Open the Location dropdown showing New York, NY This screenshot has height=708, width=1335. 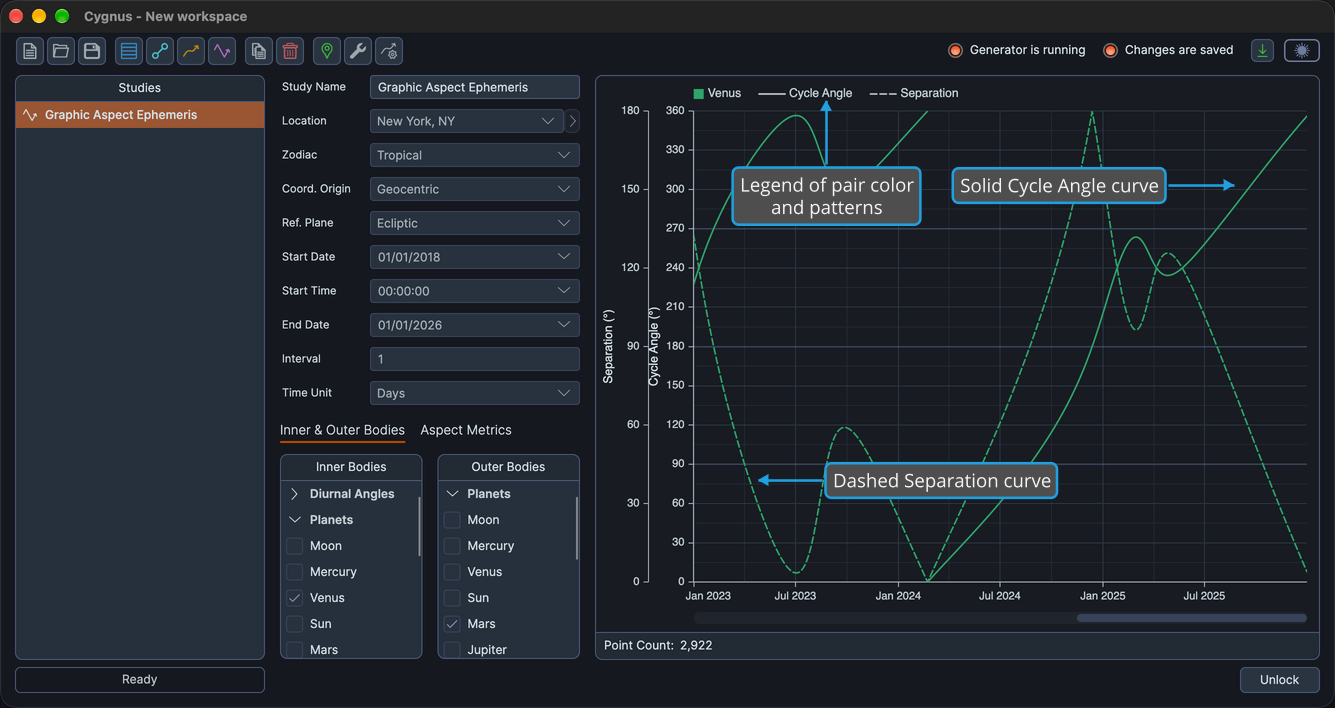(x=467, y=121)
